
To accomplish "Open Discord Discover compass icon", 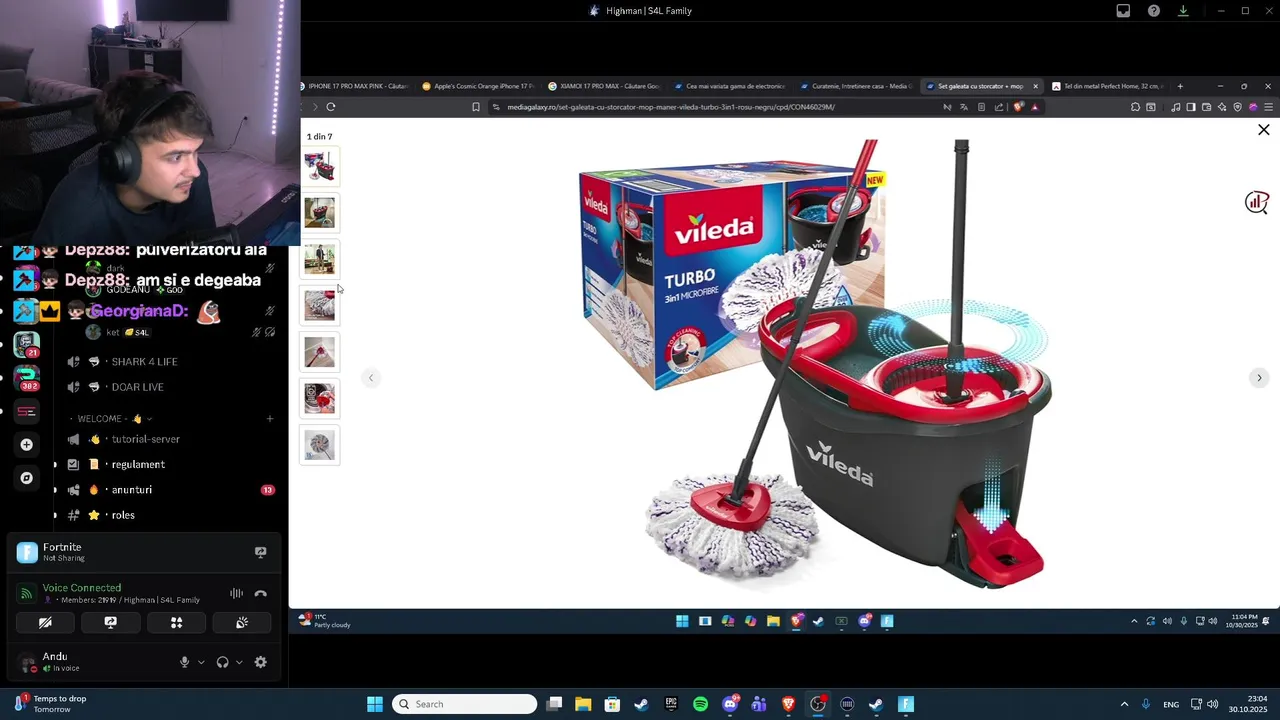I will tap(27, 478).
